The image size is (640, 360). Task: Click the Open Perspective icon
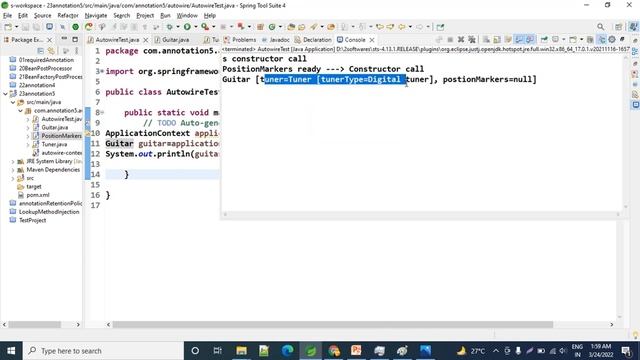[x=619, y=27]
